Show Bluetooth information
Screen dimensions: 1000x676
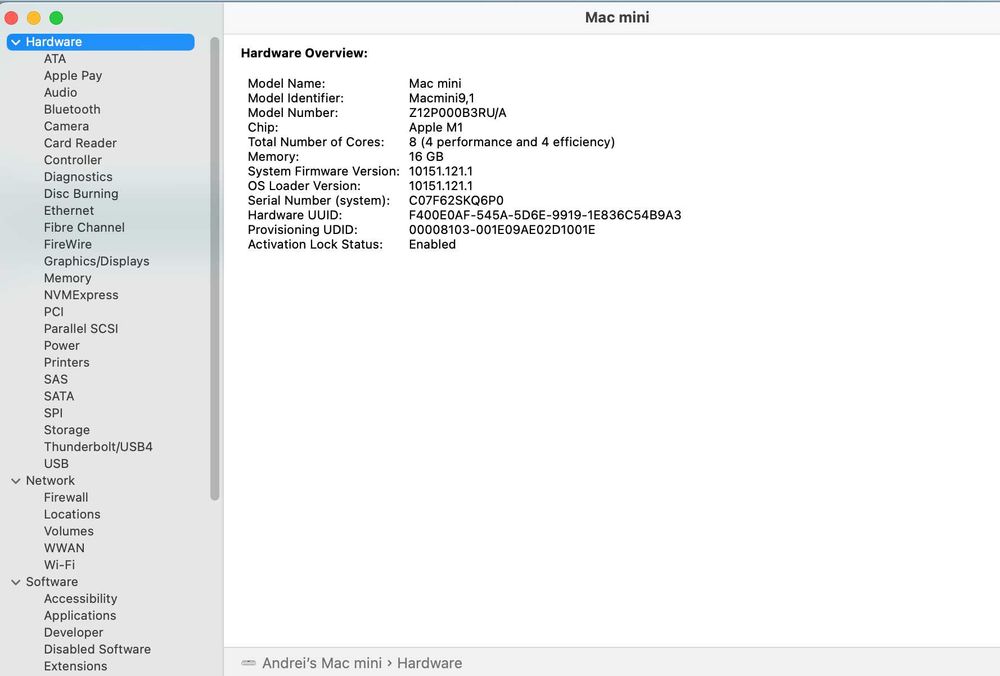(72, 109)
